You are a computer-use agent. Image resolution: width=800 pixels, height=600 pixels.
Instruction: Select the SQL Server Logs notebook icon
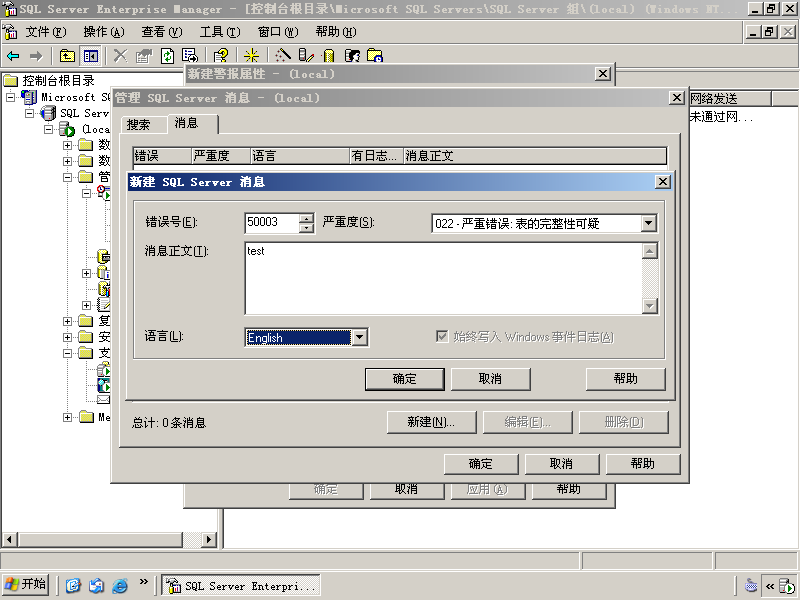coord(104,305)
